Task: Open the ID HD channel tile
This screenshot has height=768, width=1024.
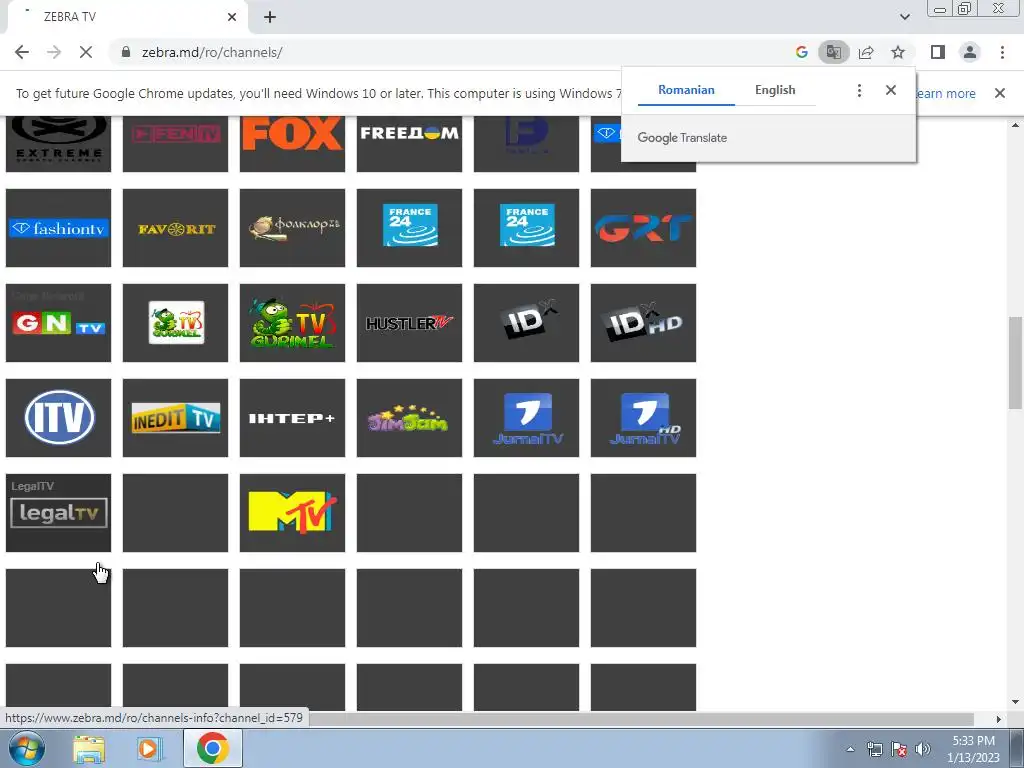Action: 643,323
